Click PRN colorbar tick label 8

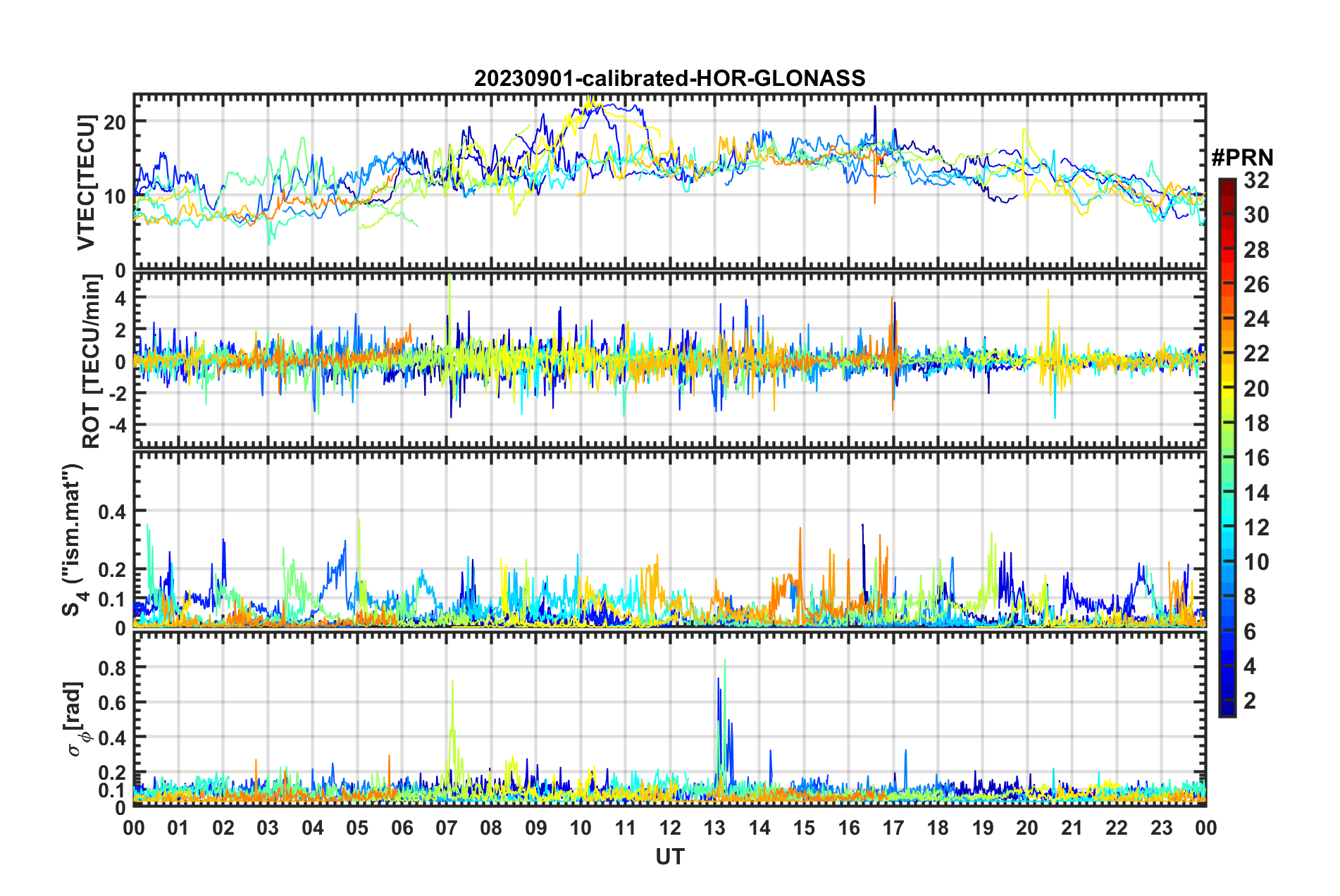tap(1250, 597)
